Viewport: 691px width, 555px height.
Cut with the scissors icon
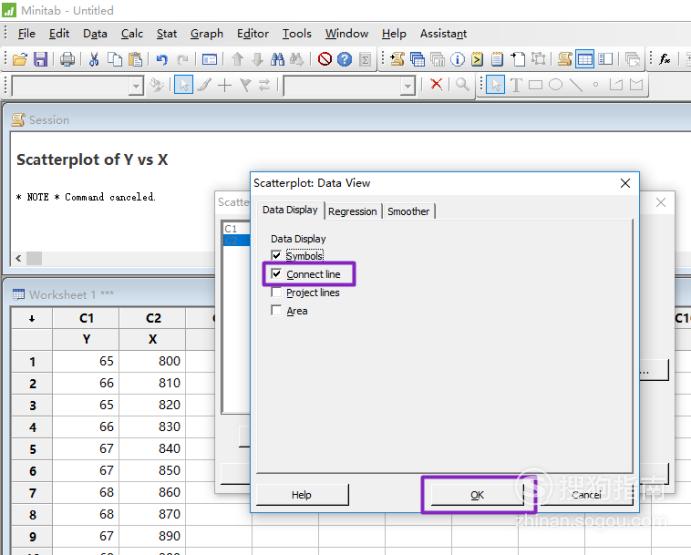tap(93, 59)
